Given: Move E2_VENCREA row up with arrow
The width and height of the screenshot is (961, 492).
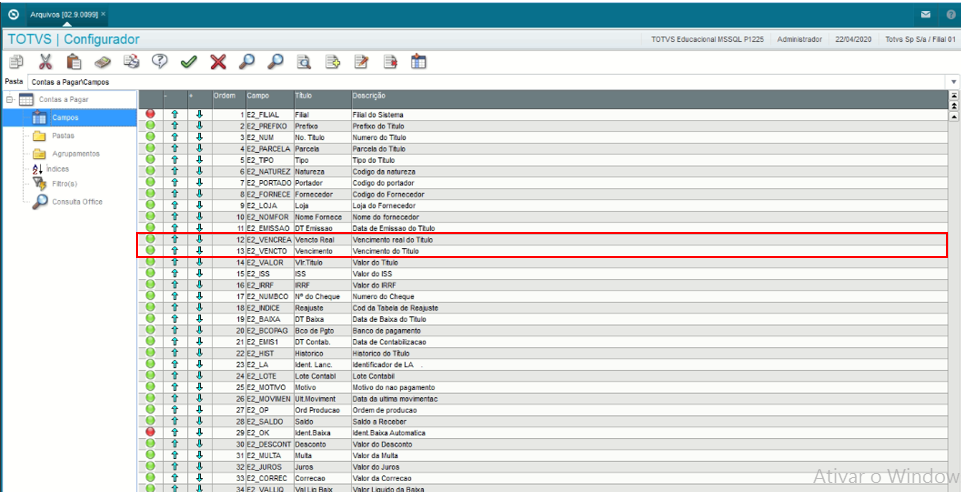Looking at the screenshot, I should [x=175, y=239].
